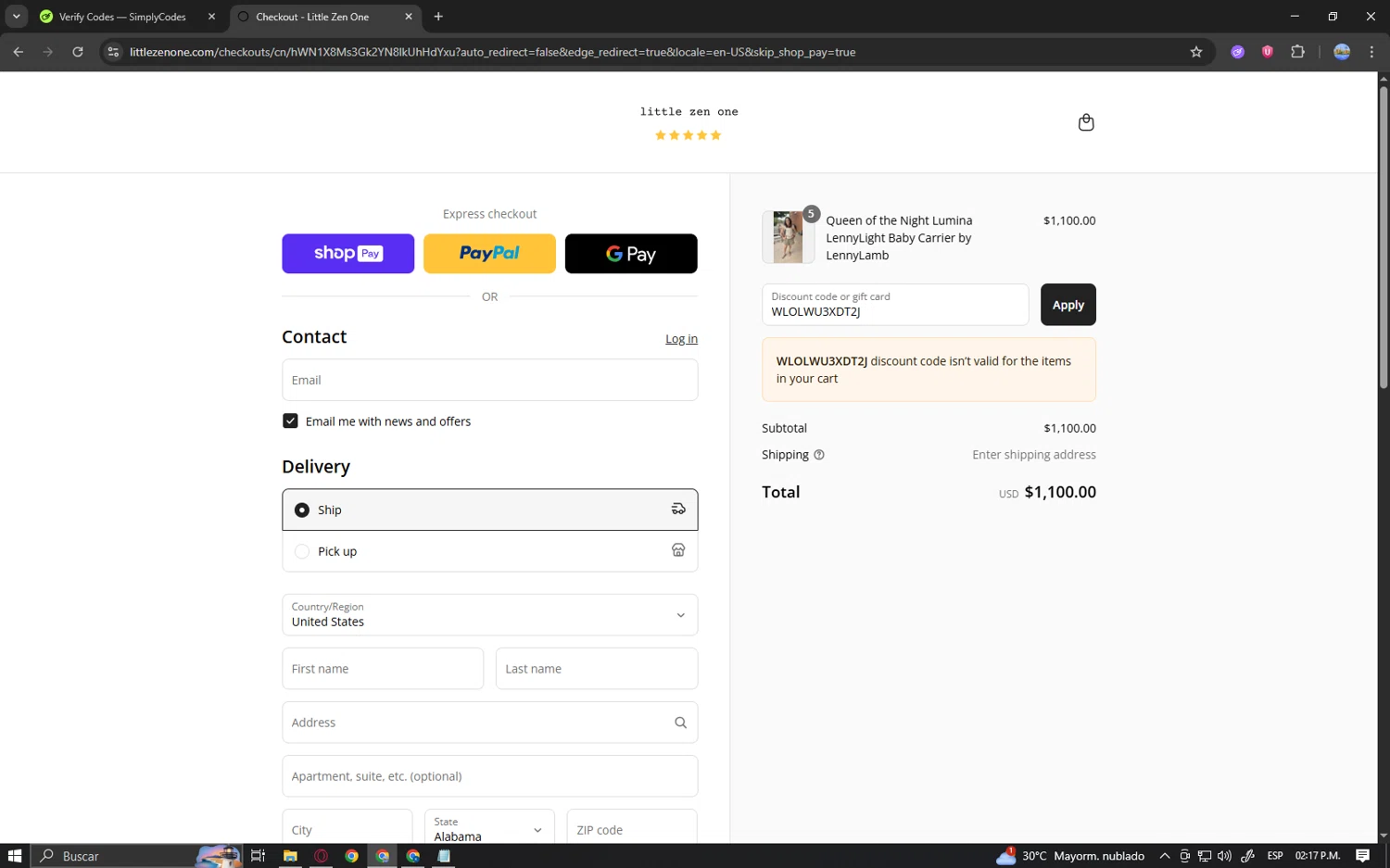
Task: Select the Pick up delivery option
Action: tap(489, 551)
